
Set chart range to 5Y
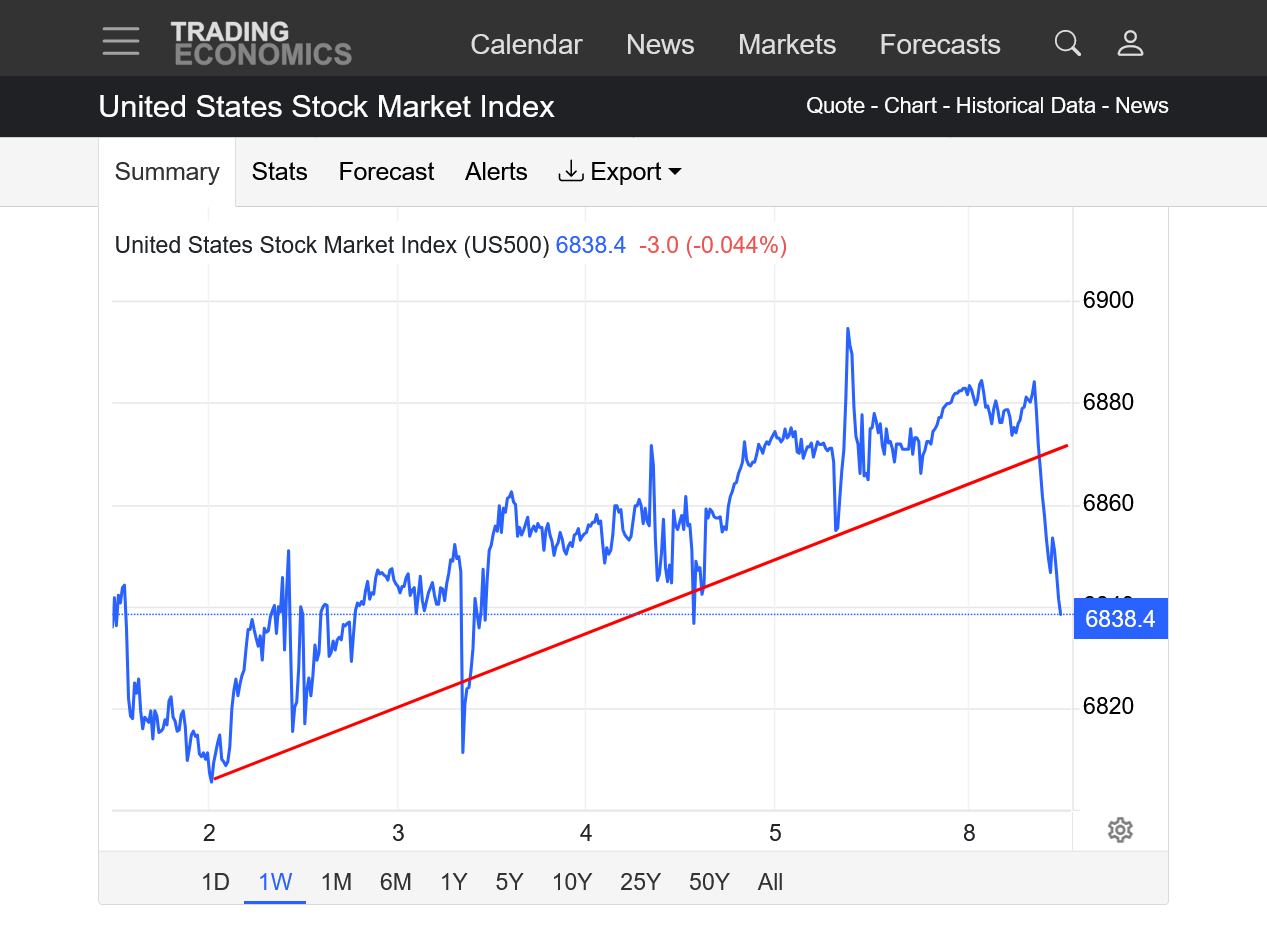[x=509, y=882]
